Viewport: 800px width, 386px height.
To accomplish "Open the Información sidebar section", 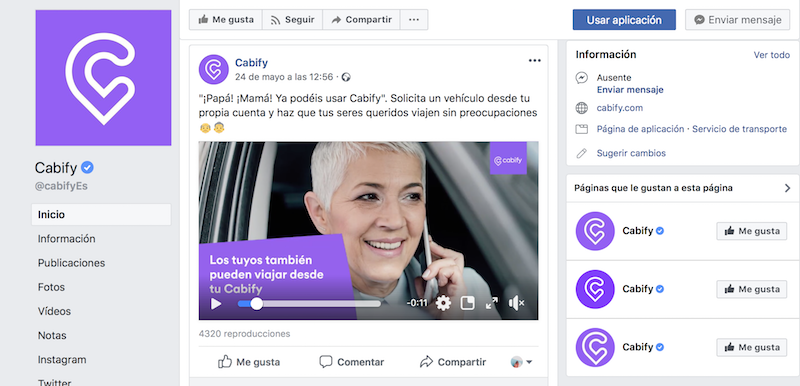I will (66, 239).
